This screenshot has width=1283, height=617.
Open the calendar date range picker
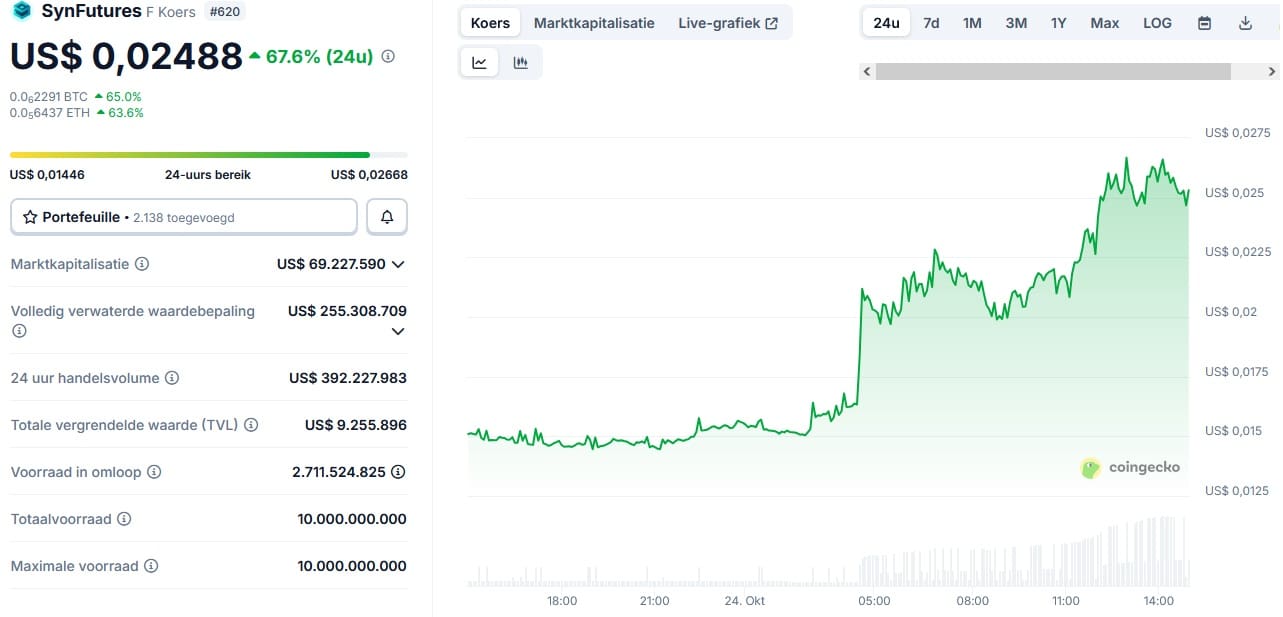(x=1204, y=23)
